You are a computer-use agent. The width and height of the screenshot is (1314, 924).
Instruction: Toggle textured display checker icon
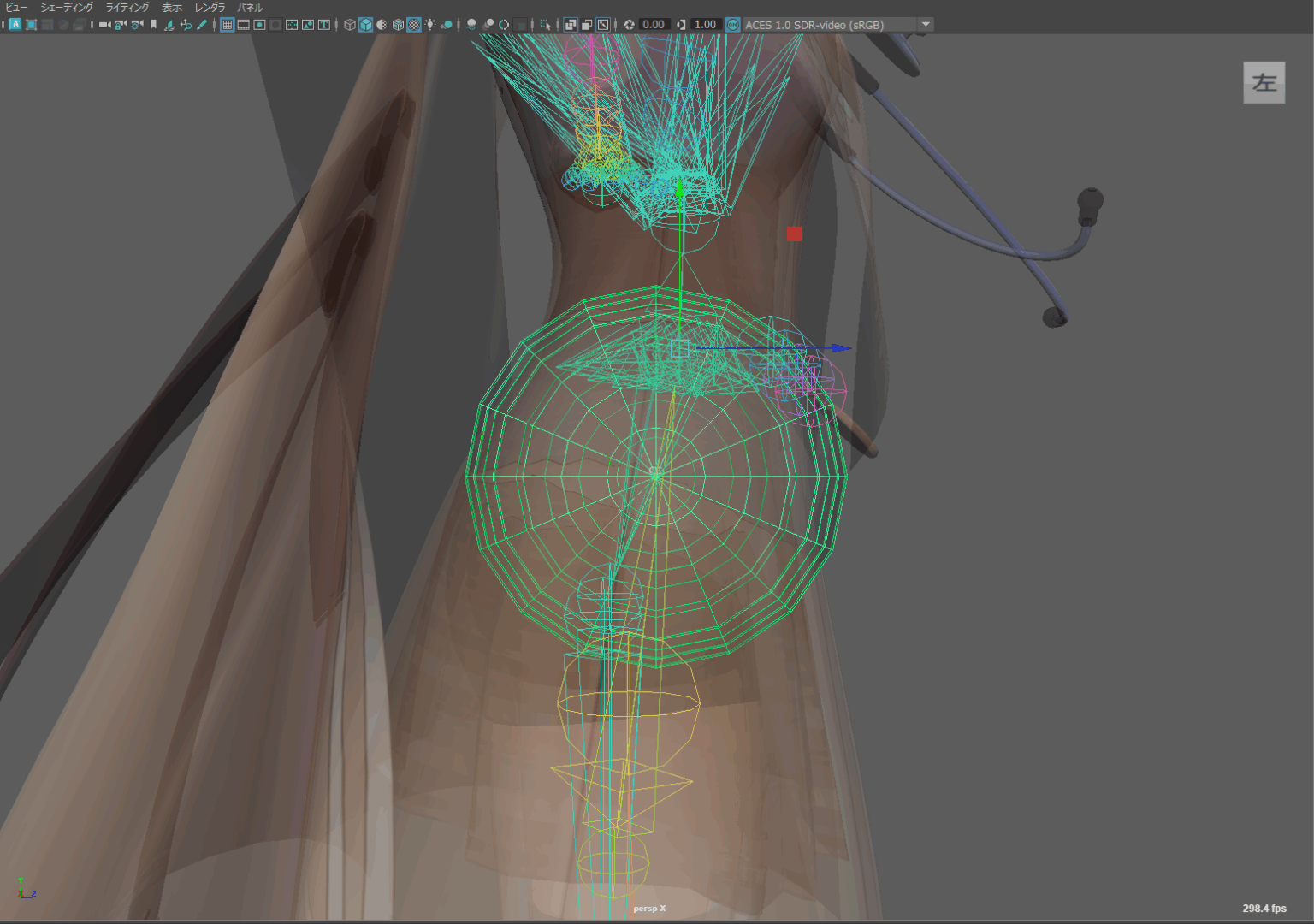[414, 25]
